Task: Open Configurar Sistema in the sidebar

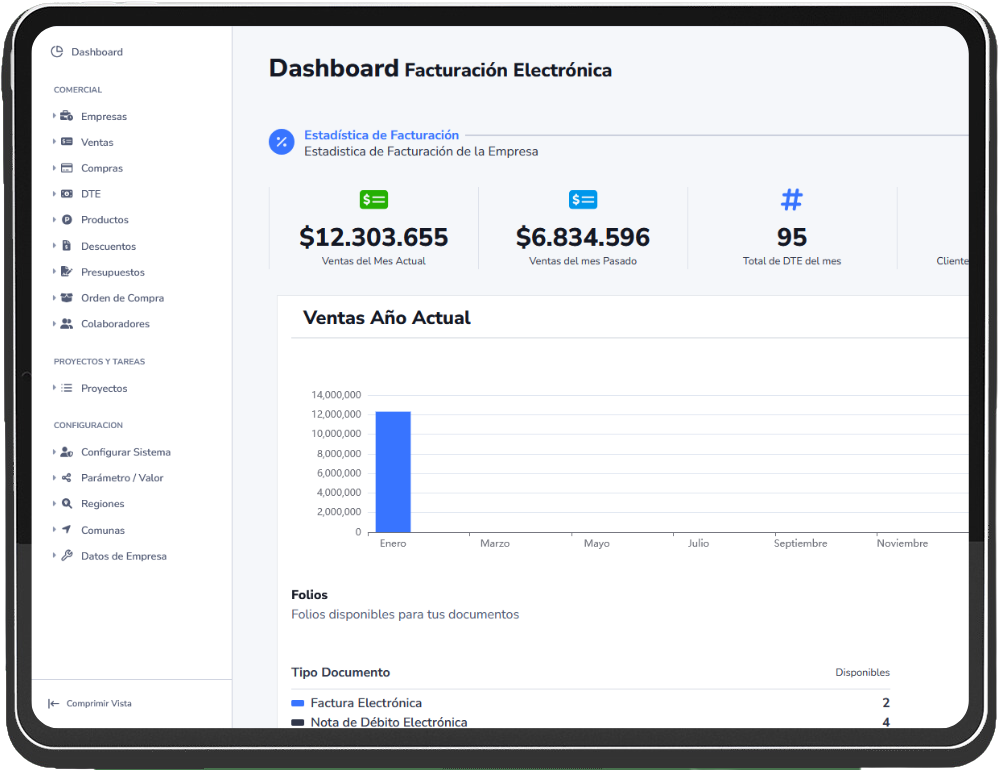Action: [125, 452]
